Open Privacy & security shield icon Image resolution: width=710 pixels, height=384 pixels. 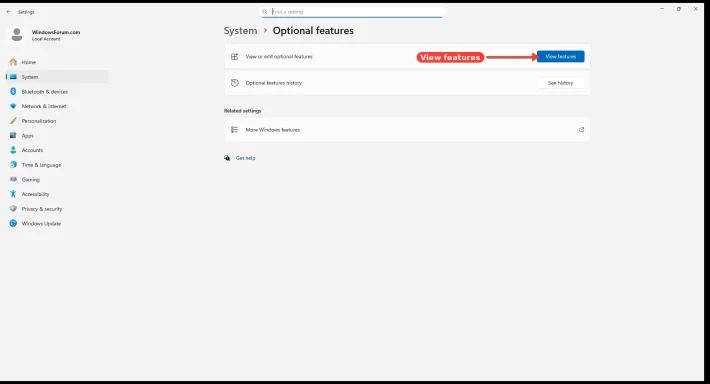13,209
